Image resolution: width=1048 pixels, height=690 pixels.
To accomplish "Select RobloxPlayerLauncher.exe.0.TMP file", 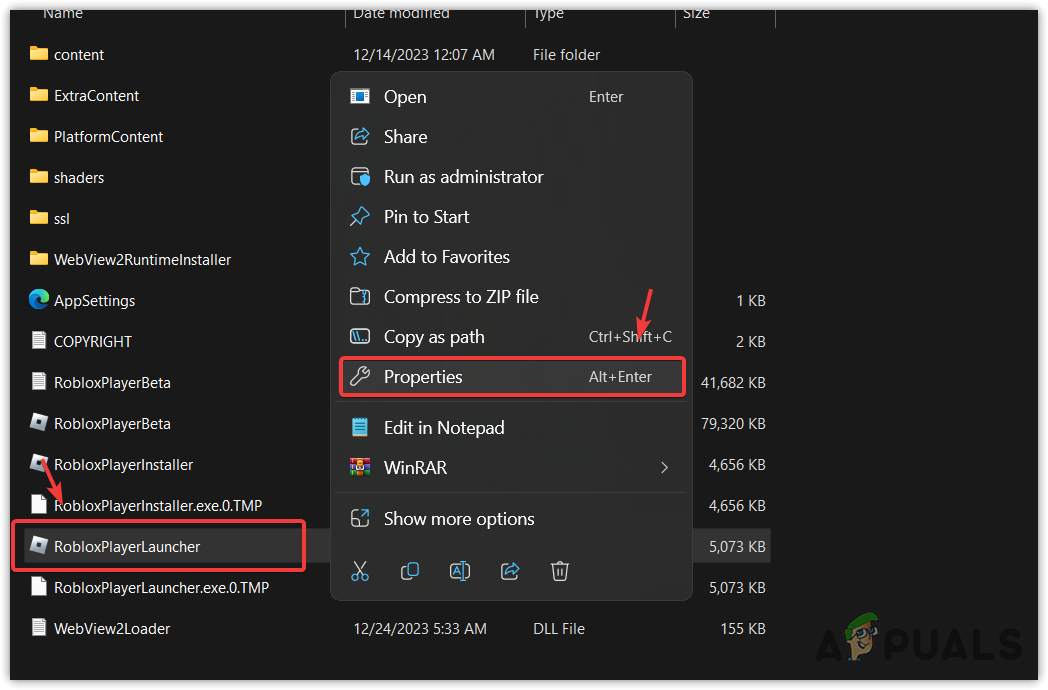I will pos(150,588).
